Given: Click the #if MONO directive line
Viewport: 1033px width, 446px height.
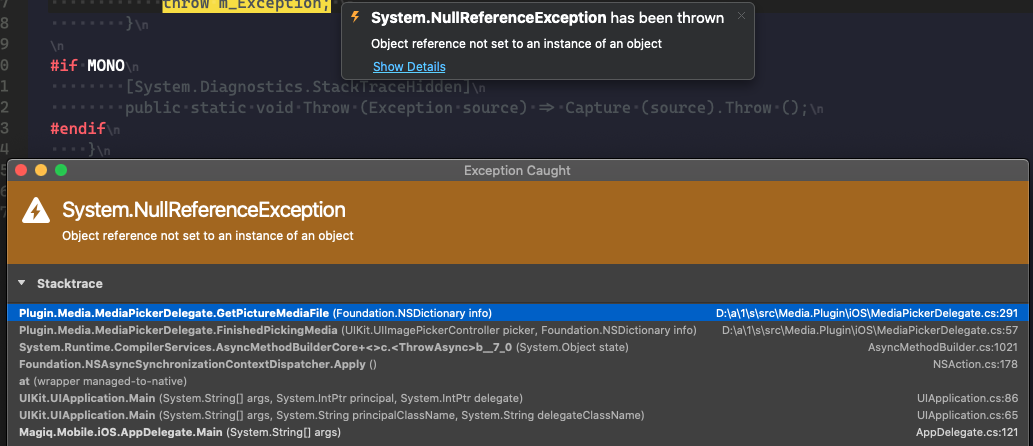Looking at the screenshot, I should 88,66.
